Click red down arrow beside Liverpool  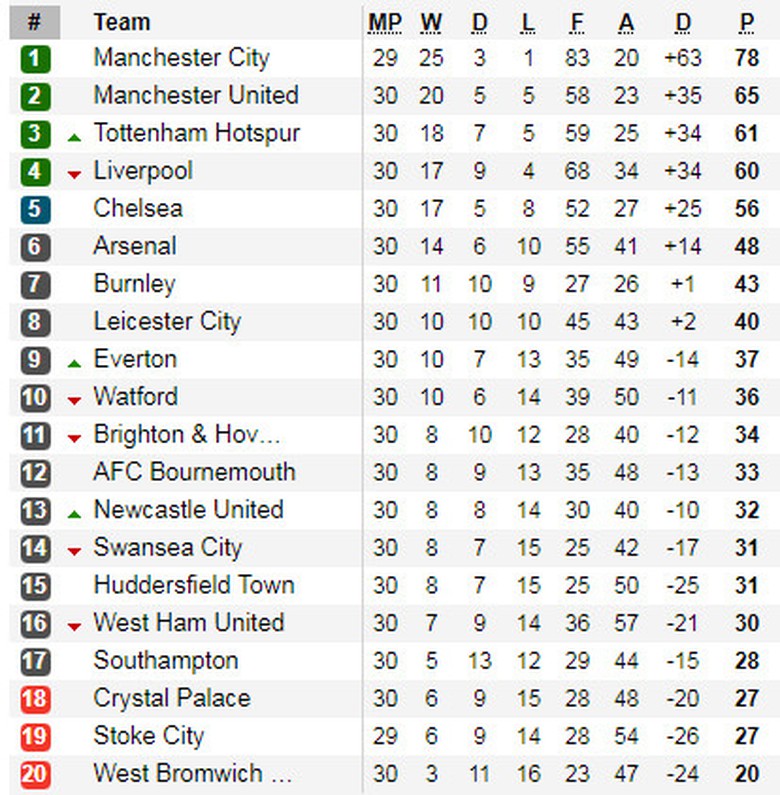tap(74, 175)
